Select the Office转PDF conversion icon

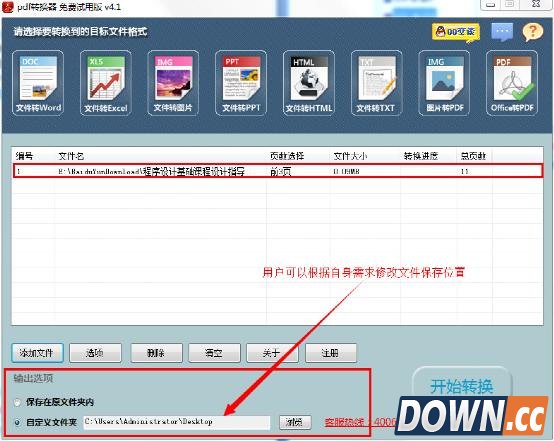coord(512,83)
